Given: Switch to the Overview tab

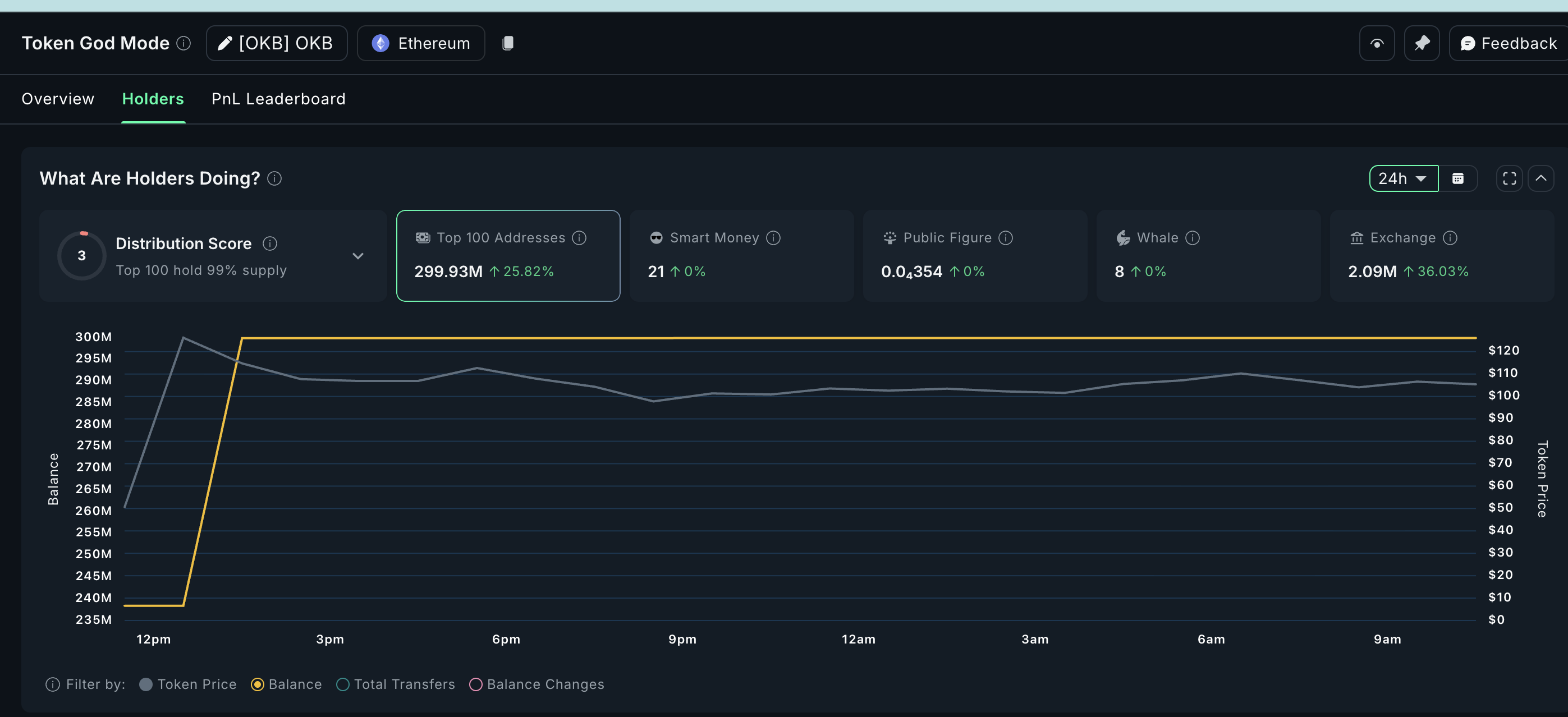Looking at the screenshot, I should (x=58, y=99).
